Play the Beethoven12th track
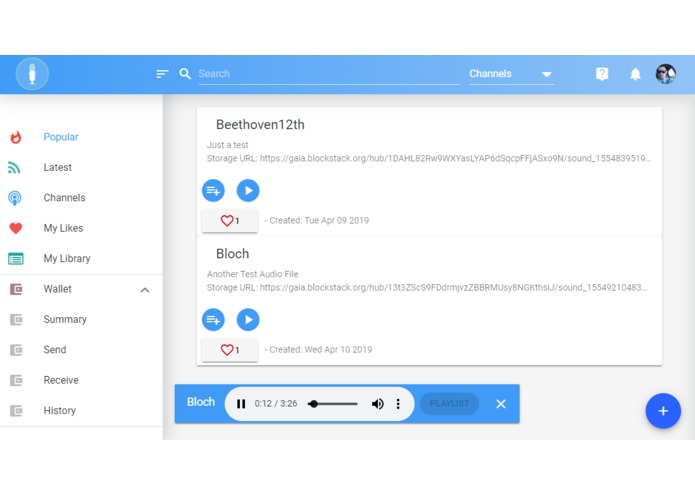The height and width of the screenshot is (494, 695). coord(248,191)
